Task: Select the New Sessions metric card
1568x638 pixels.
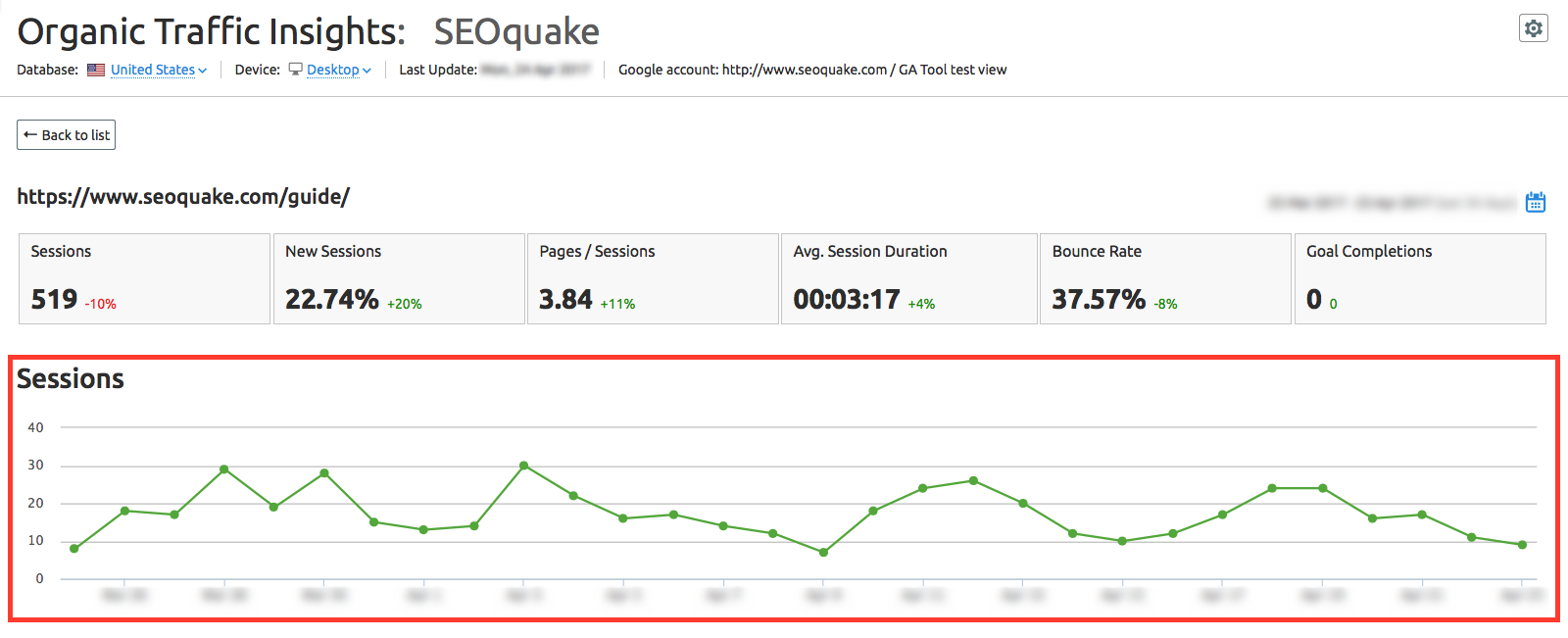Action: (398, 278)
